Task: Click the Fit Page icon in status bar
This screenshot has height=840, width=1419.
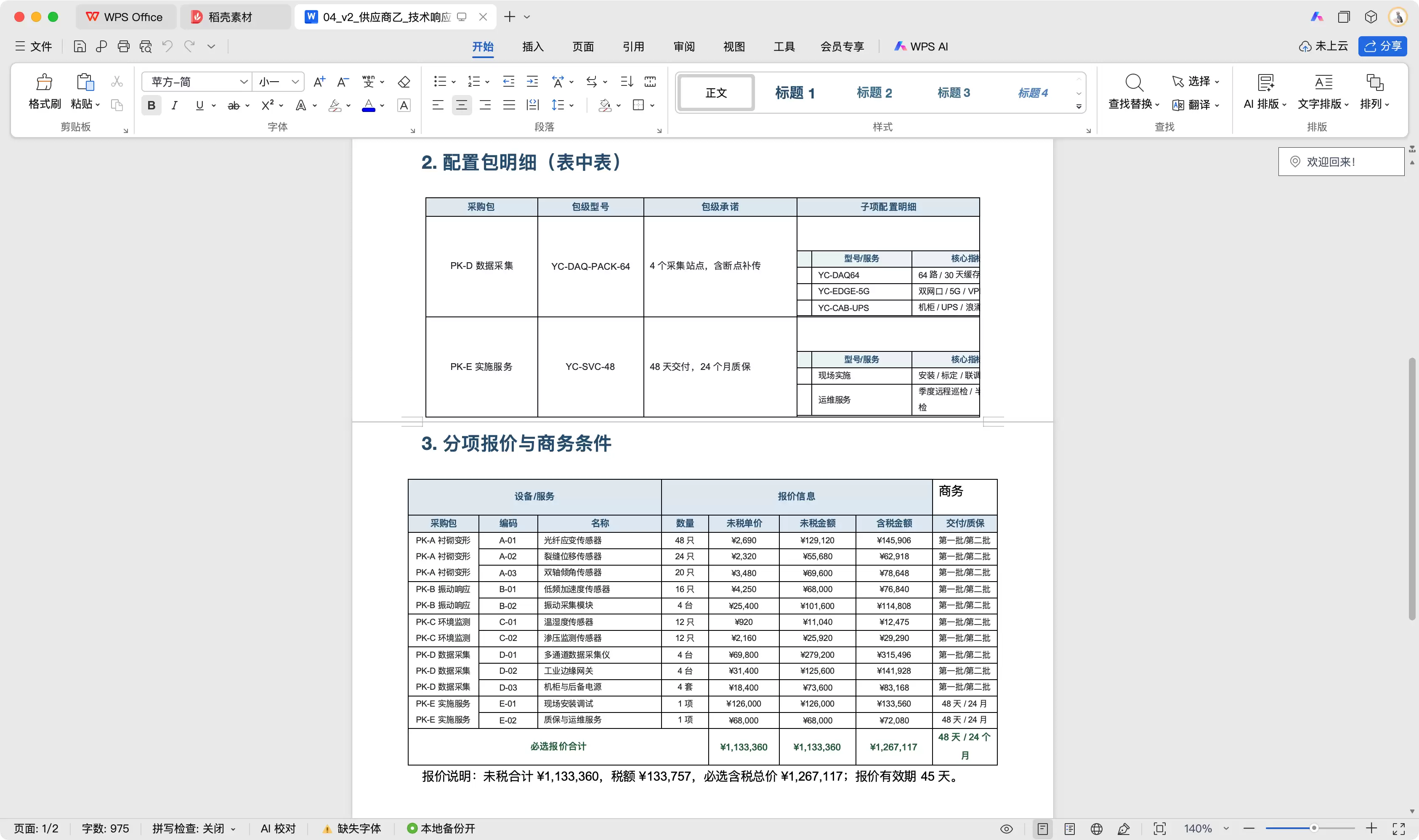Action: 1160,829
